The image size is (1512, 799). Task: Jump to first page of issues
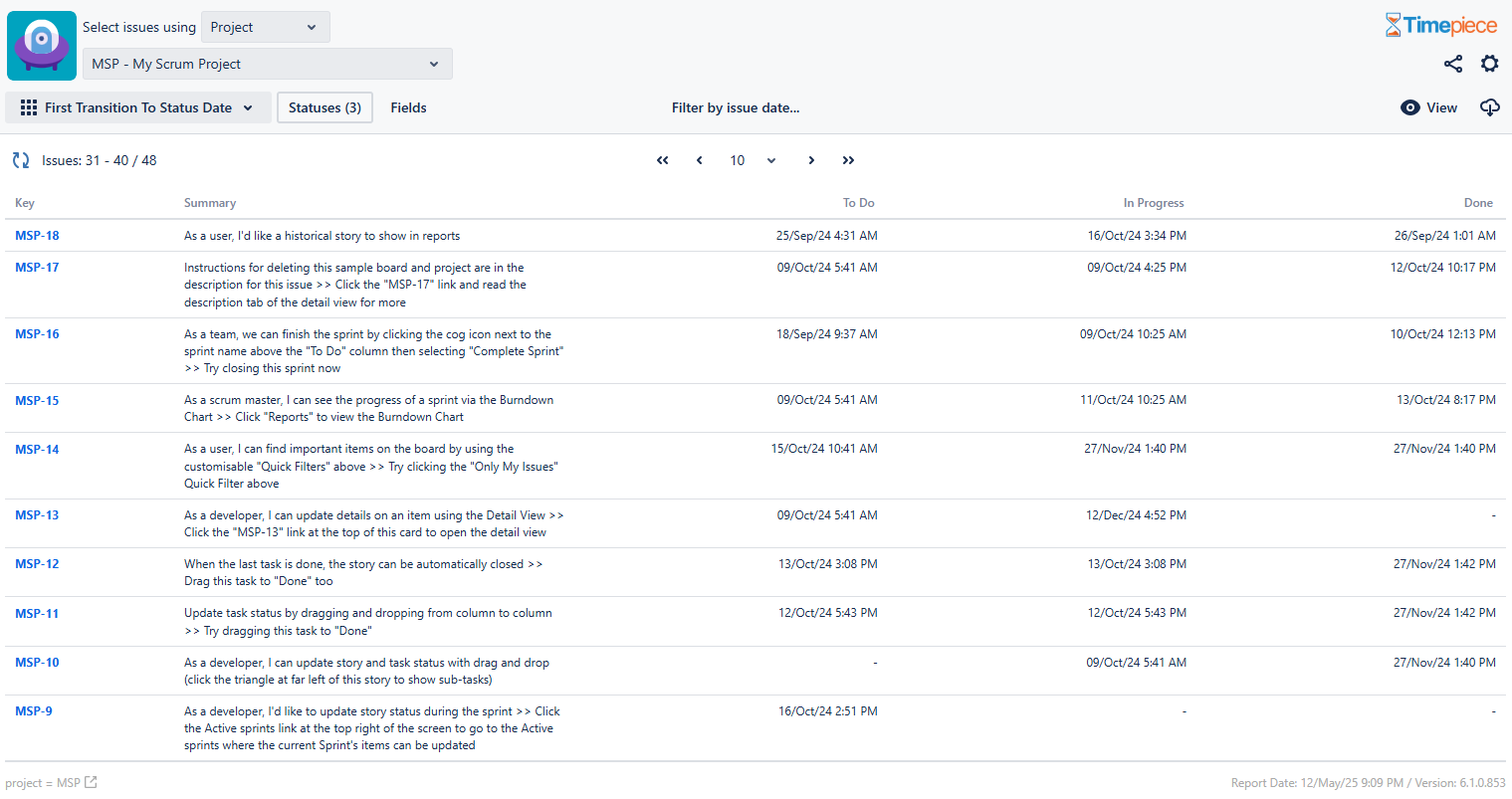tap(663, 160)
